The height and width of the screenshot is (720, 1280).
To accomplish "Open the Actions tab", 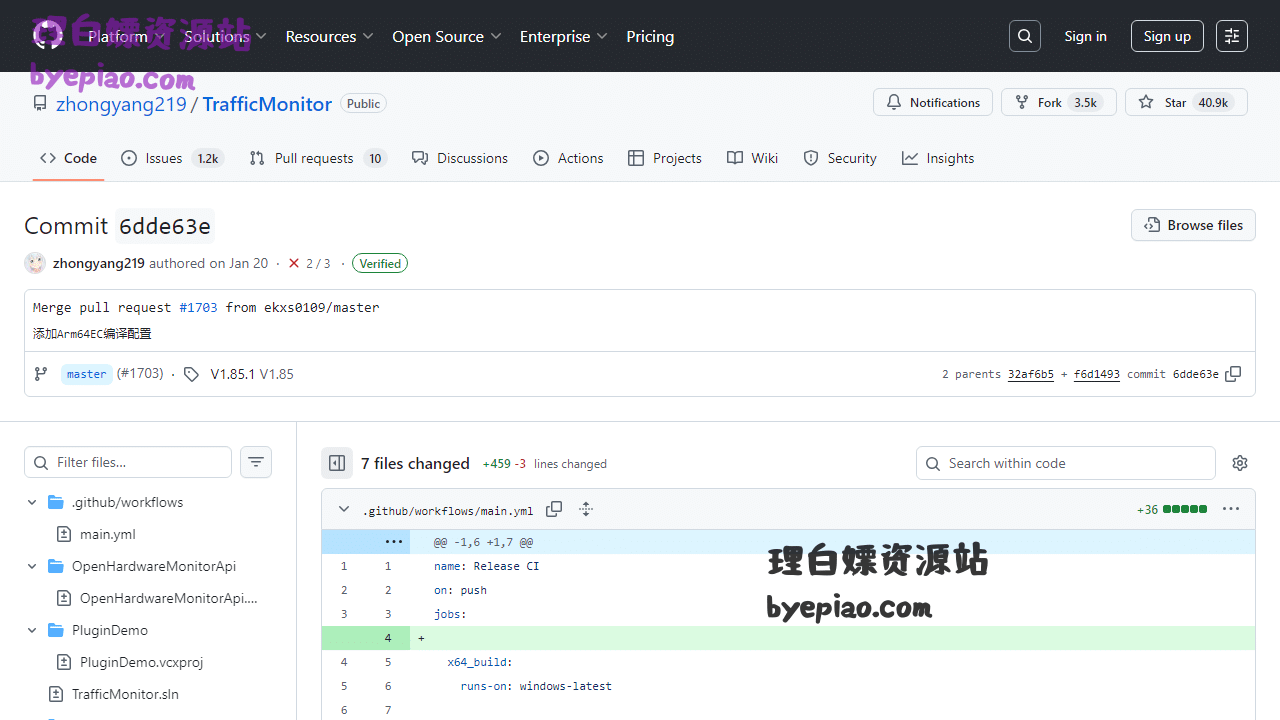I will pos(568,158).
